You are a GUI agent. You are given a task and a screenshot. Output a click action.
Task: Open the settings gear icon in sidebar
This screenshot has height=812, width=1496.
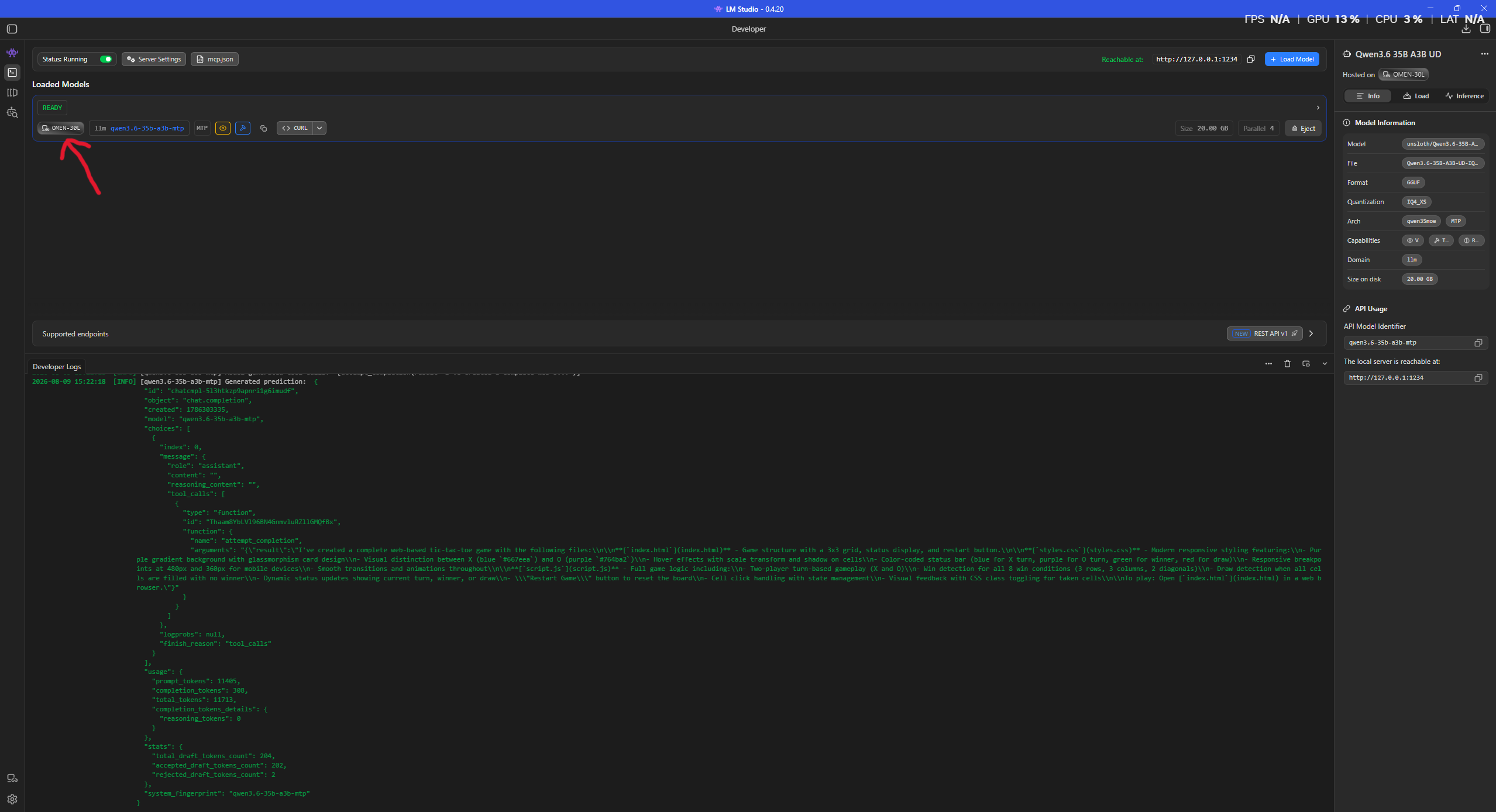(x=12, y=799)
